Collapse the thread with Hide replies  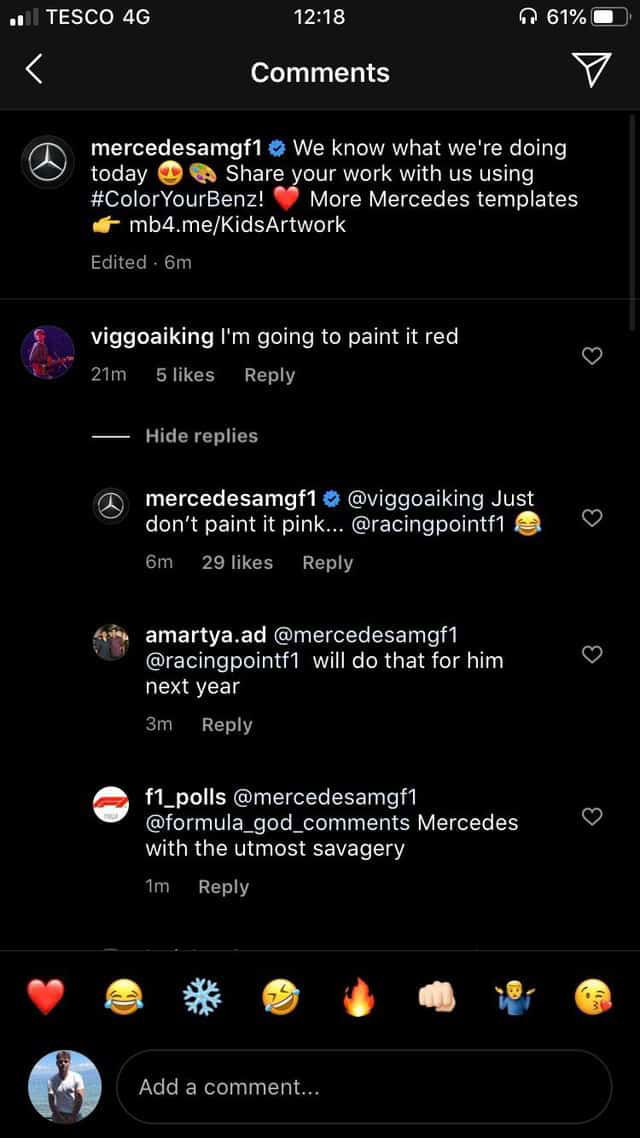coord(201,436)
